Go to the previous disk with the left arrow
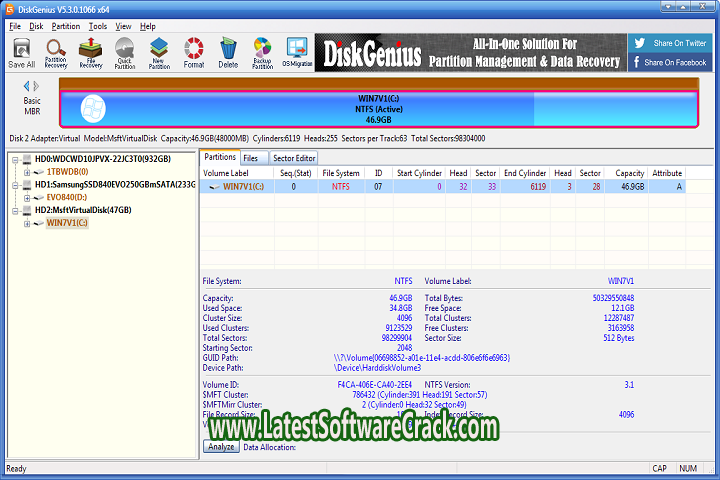Image resolution: width=720 pixels, height=480 pixels. click(26, 86)
